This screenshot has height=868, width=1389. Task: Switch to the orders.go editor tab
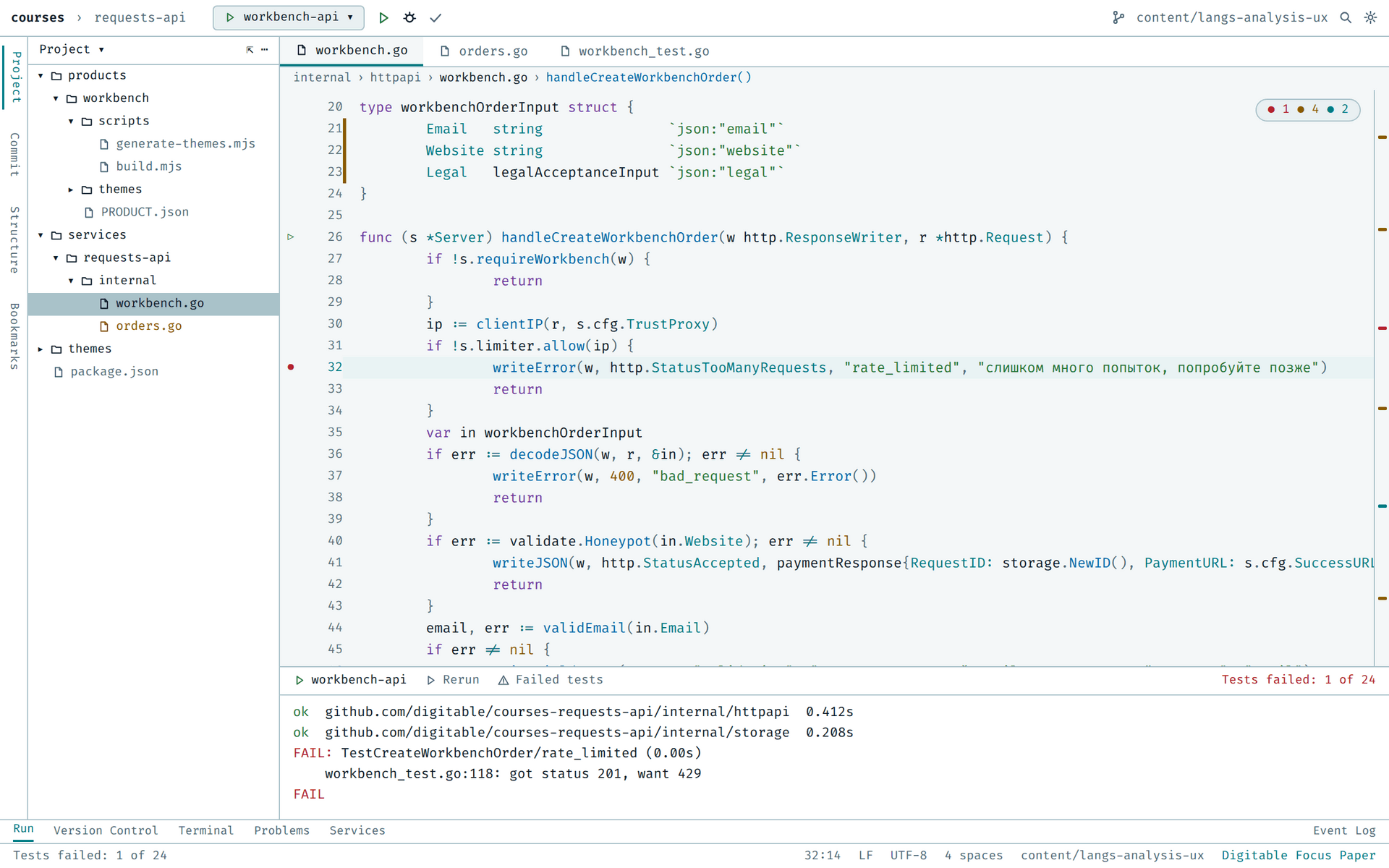(x=484, y=51)
